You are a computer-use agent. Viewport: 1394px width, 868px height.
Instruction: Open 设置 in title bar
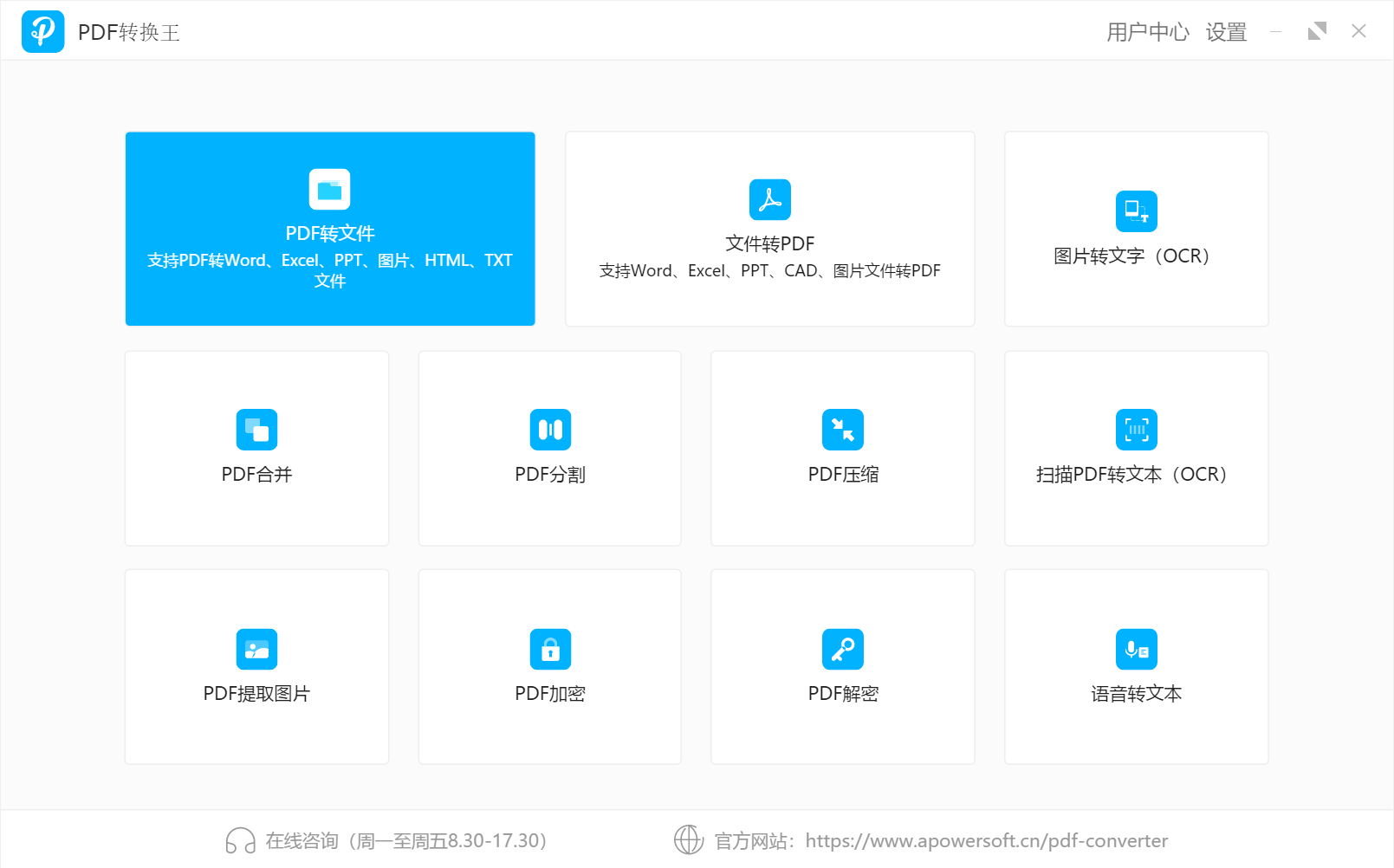pyautogui.click(x=1226, y=32)
